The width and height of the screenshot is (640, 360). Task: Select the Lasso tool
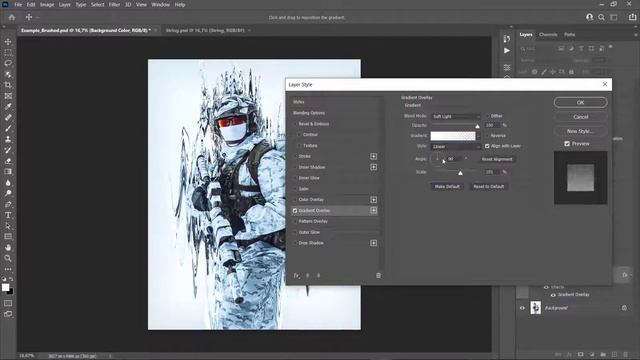[8, 63]
